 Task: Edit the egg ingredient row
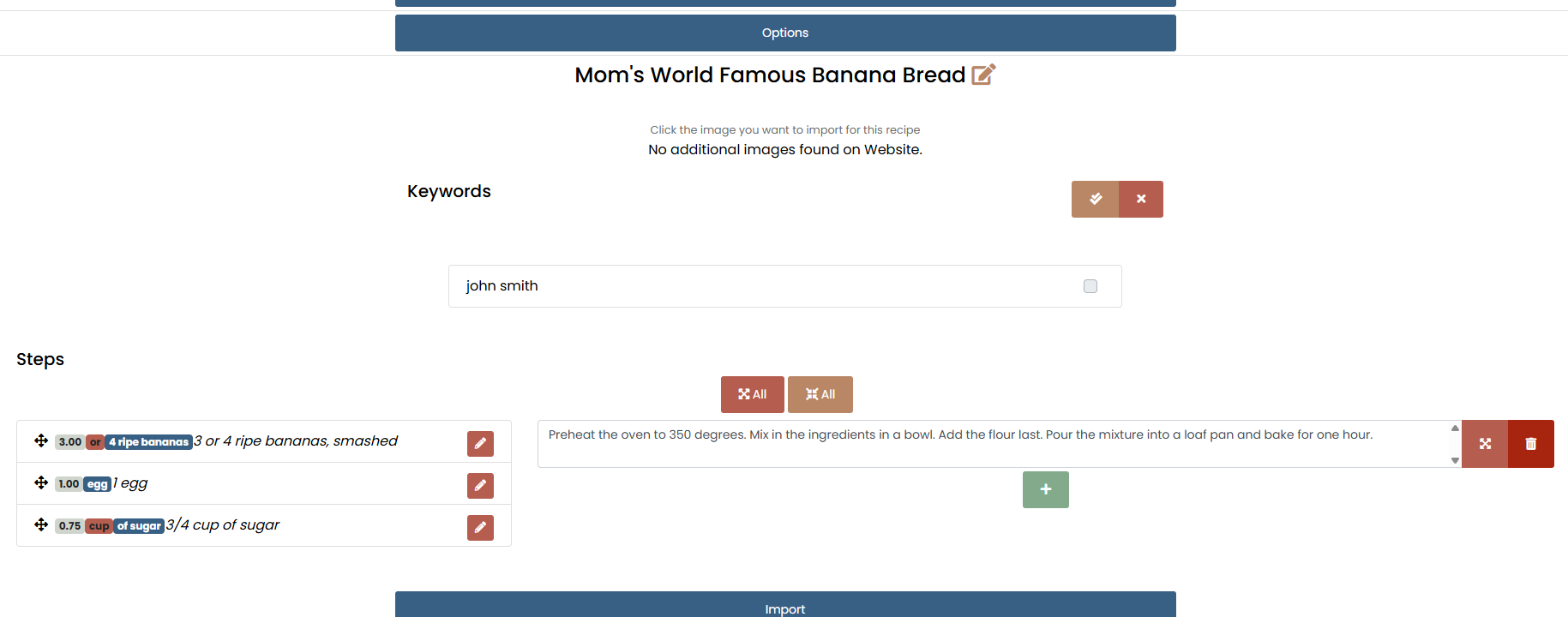click(x=480, y=486)
